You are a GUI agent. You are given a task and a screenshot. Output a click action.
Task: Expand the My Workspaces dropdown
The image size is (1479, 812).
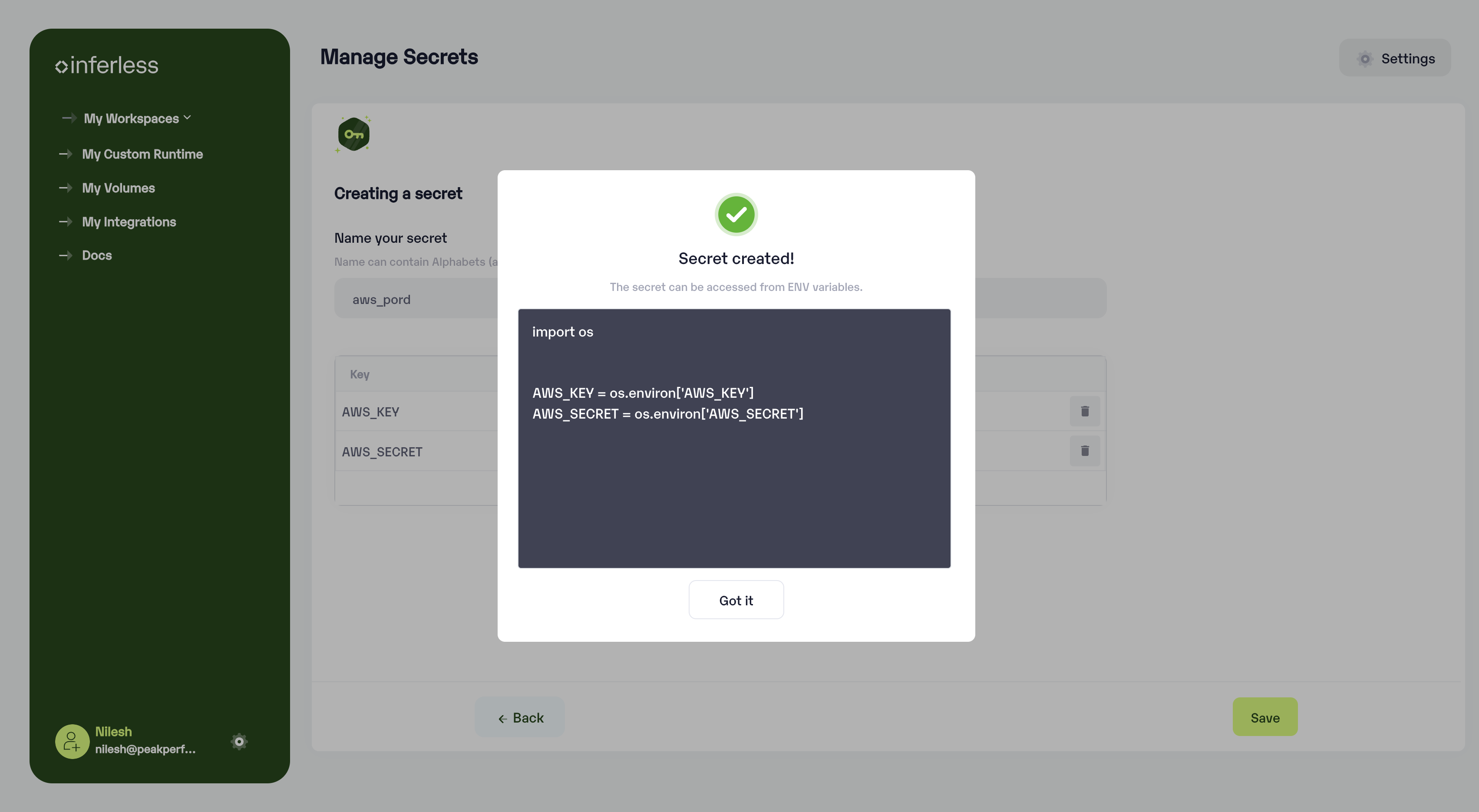tap(137, 118)
